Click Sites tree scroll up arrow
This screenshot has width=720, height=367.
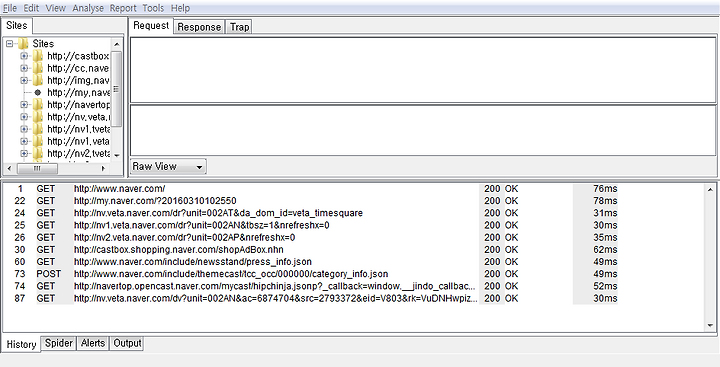[117, 44]
